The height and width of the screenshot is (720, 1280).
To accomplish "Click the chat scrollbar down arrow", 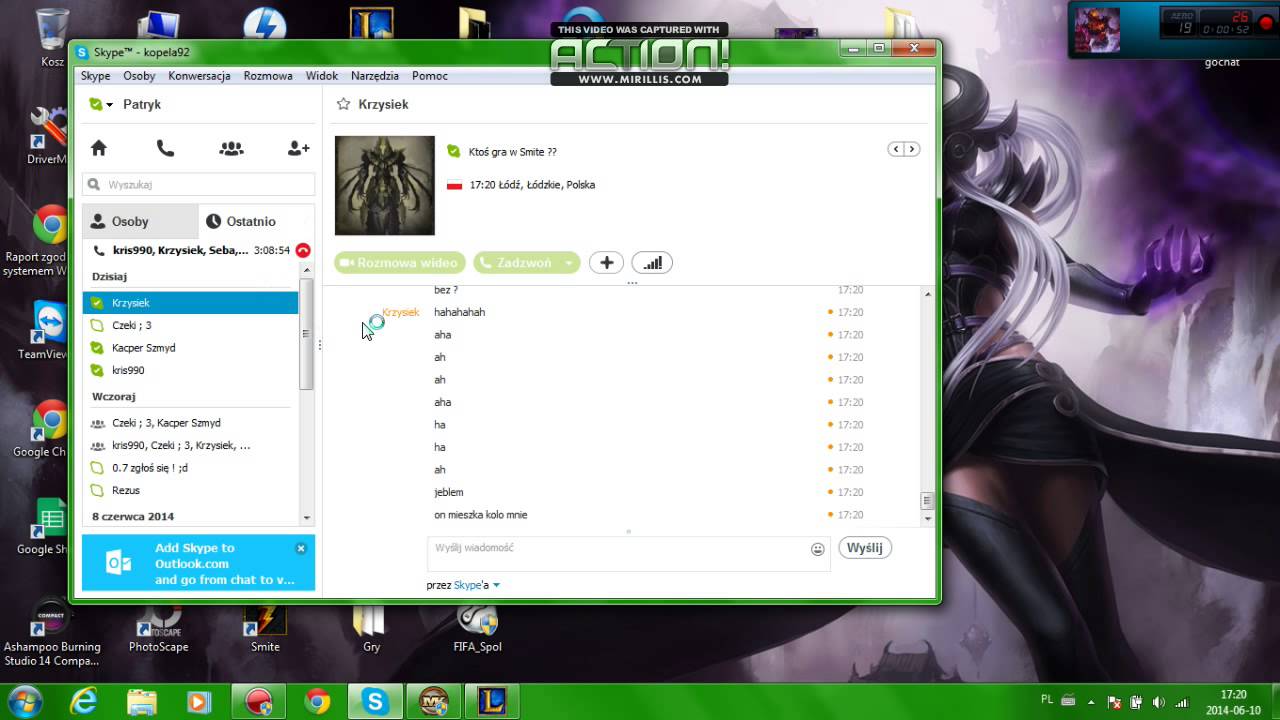I will (x=927, y=519).
